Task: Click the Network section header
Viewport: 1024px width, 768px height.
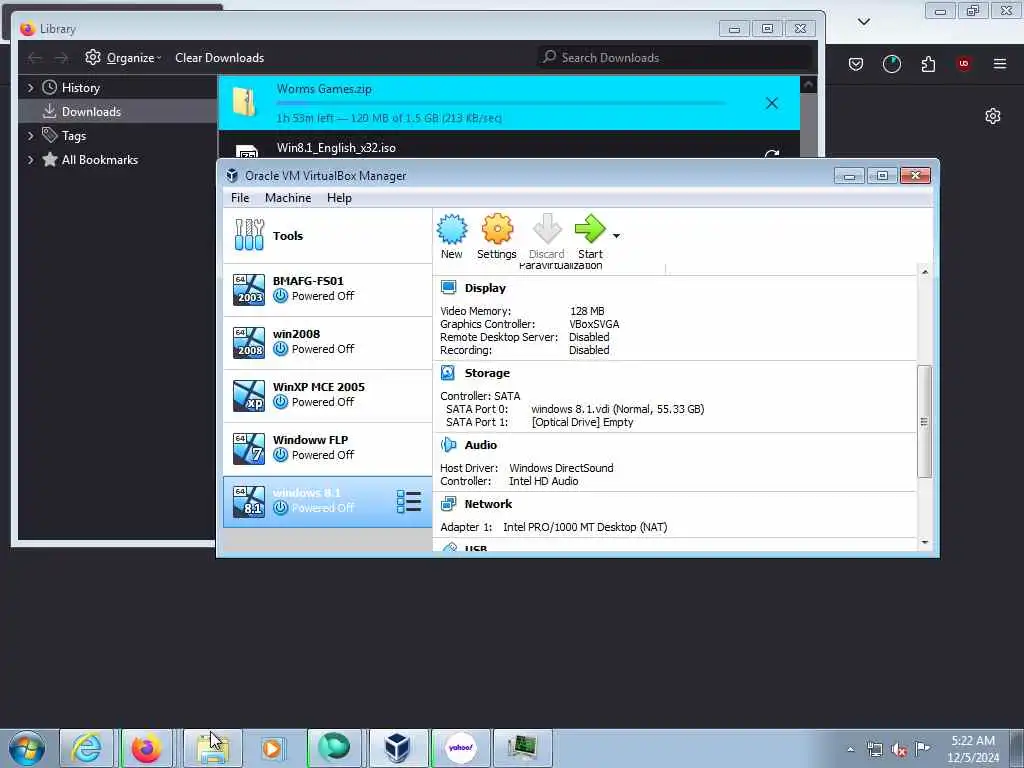Action: click(488, 504)
